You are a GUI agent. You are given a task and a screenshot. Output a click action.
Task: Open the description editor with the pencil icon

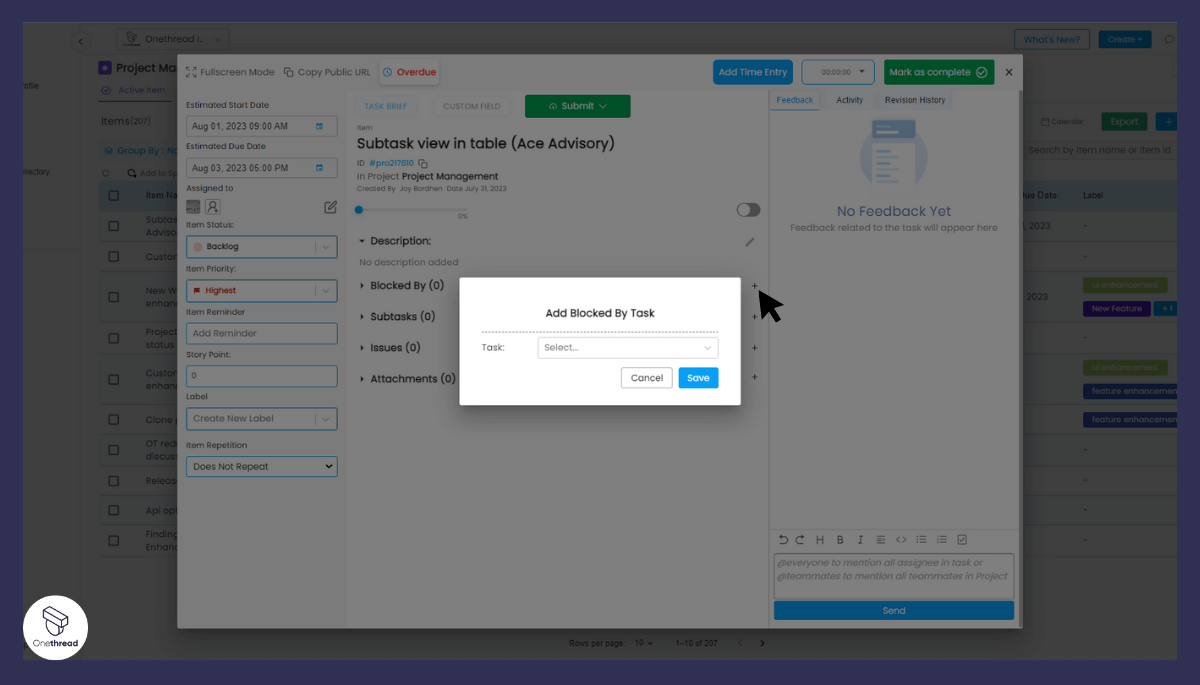750,241
